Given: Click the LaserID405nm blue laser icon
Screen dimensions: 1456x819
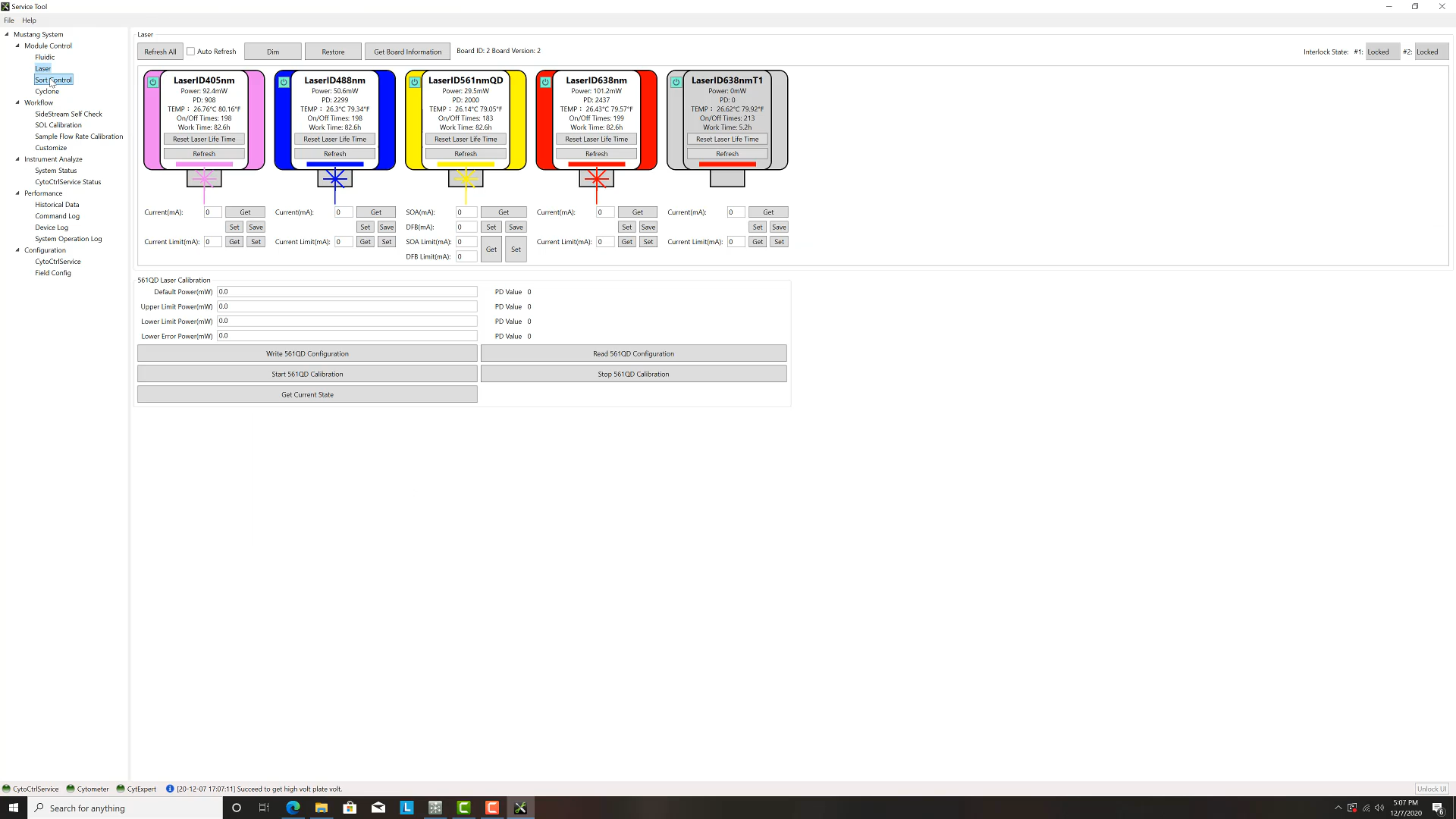Looking at the screenshot, I should tap(153, 82).
